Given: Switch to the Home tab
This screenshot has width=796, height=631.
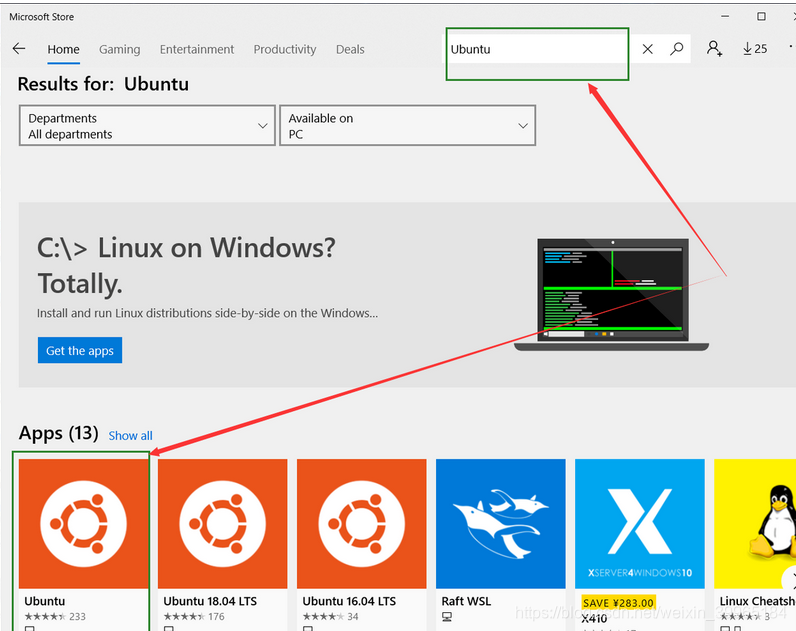Looking at the screenshot, I should [63, 49].
